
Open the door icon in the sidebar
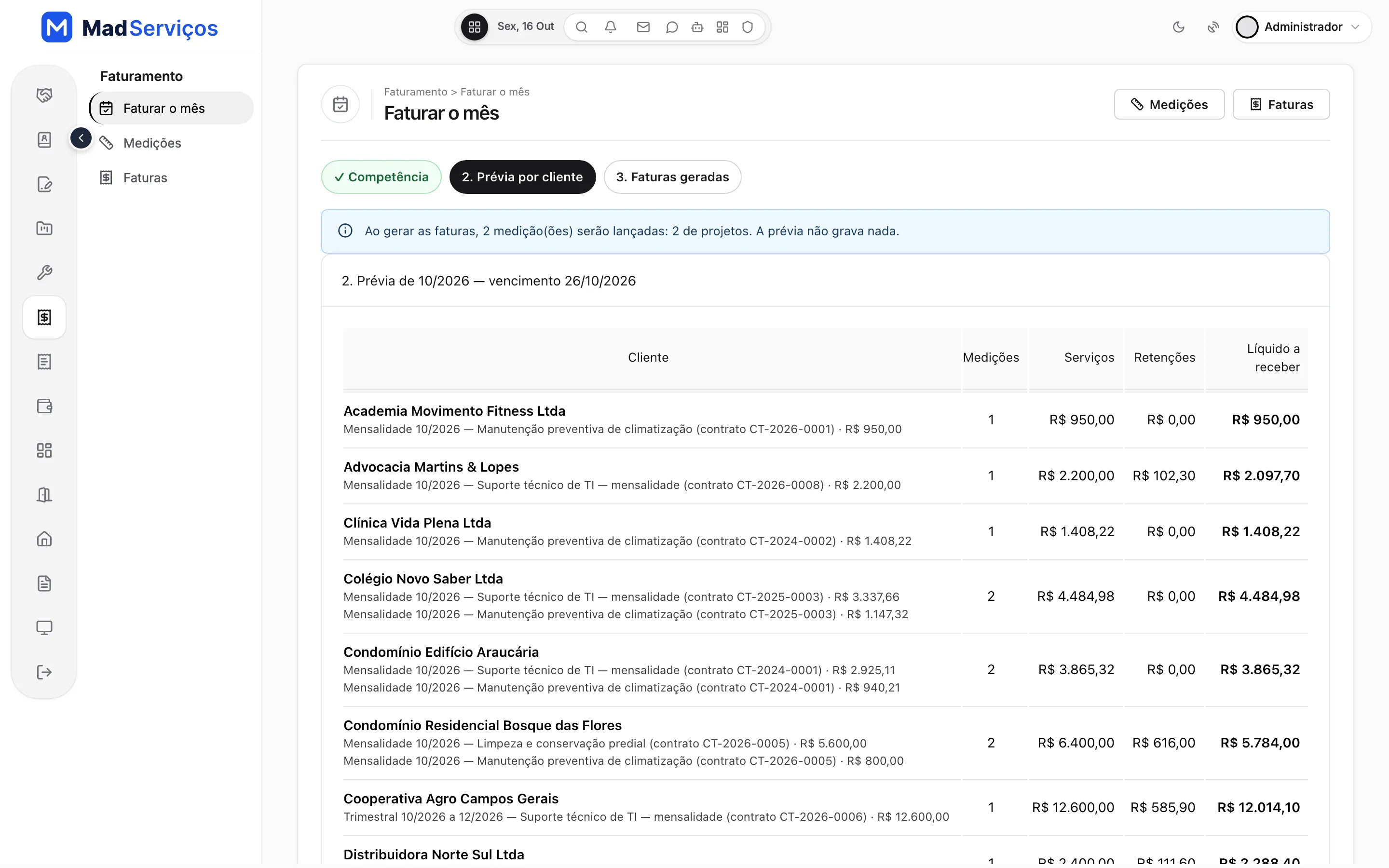(44, 495)
